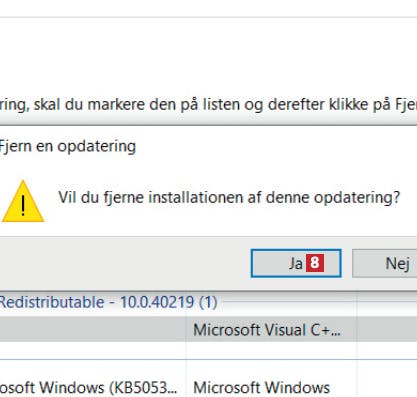The image size is (417, 397).
Task: Click the question text about fjerne installationen
Action: pos(229,197)
